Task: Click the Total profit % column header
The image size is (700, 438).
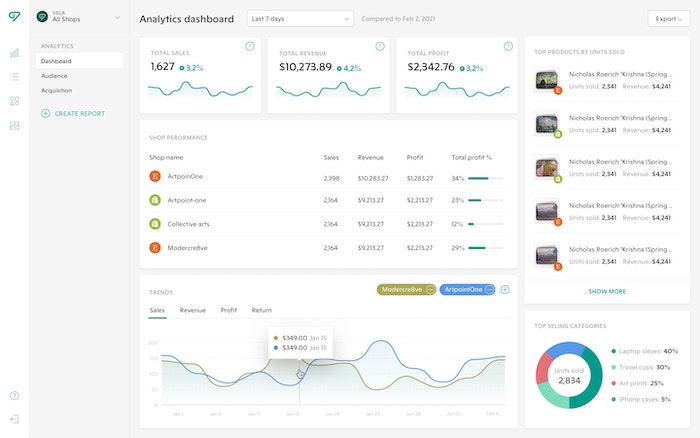Action: click(471, 158)
